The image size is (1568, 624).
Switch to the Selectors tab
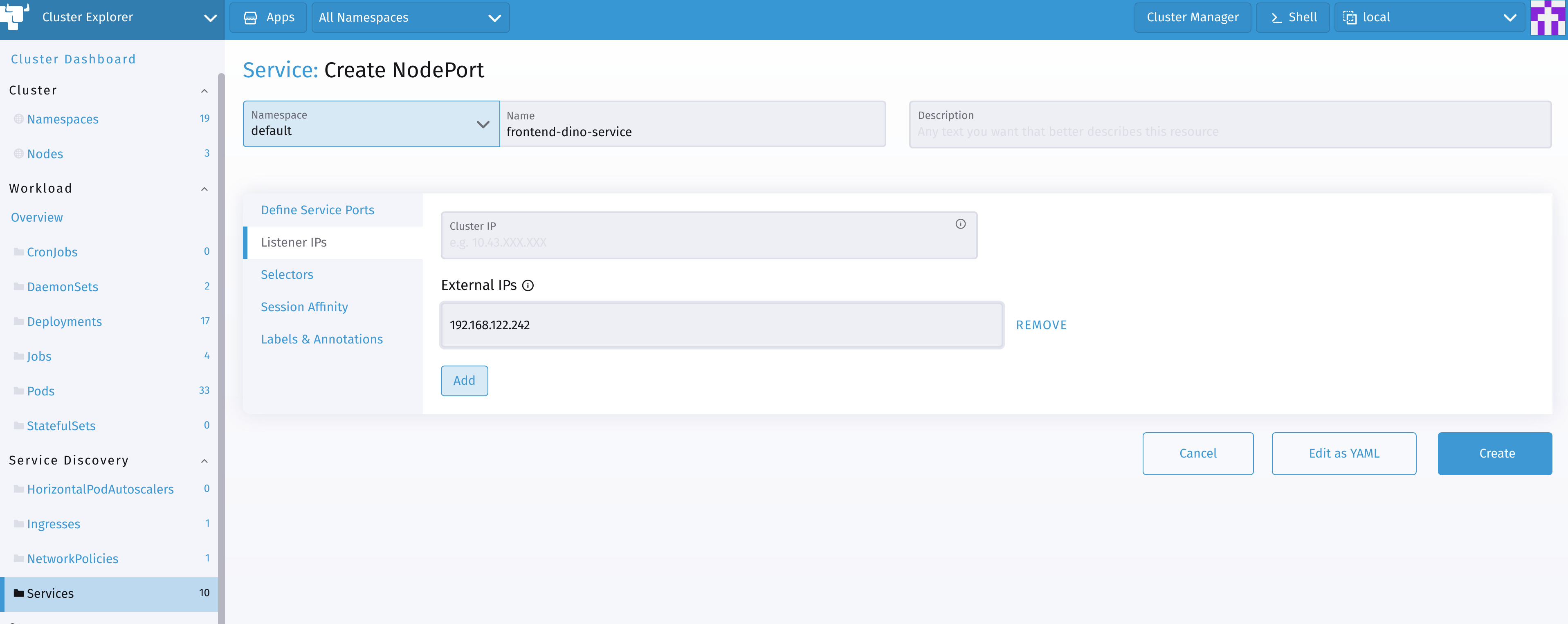click(287, 274)
